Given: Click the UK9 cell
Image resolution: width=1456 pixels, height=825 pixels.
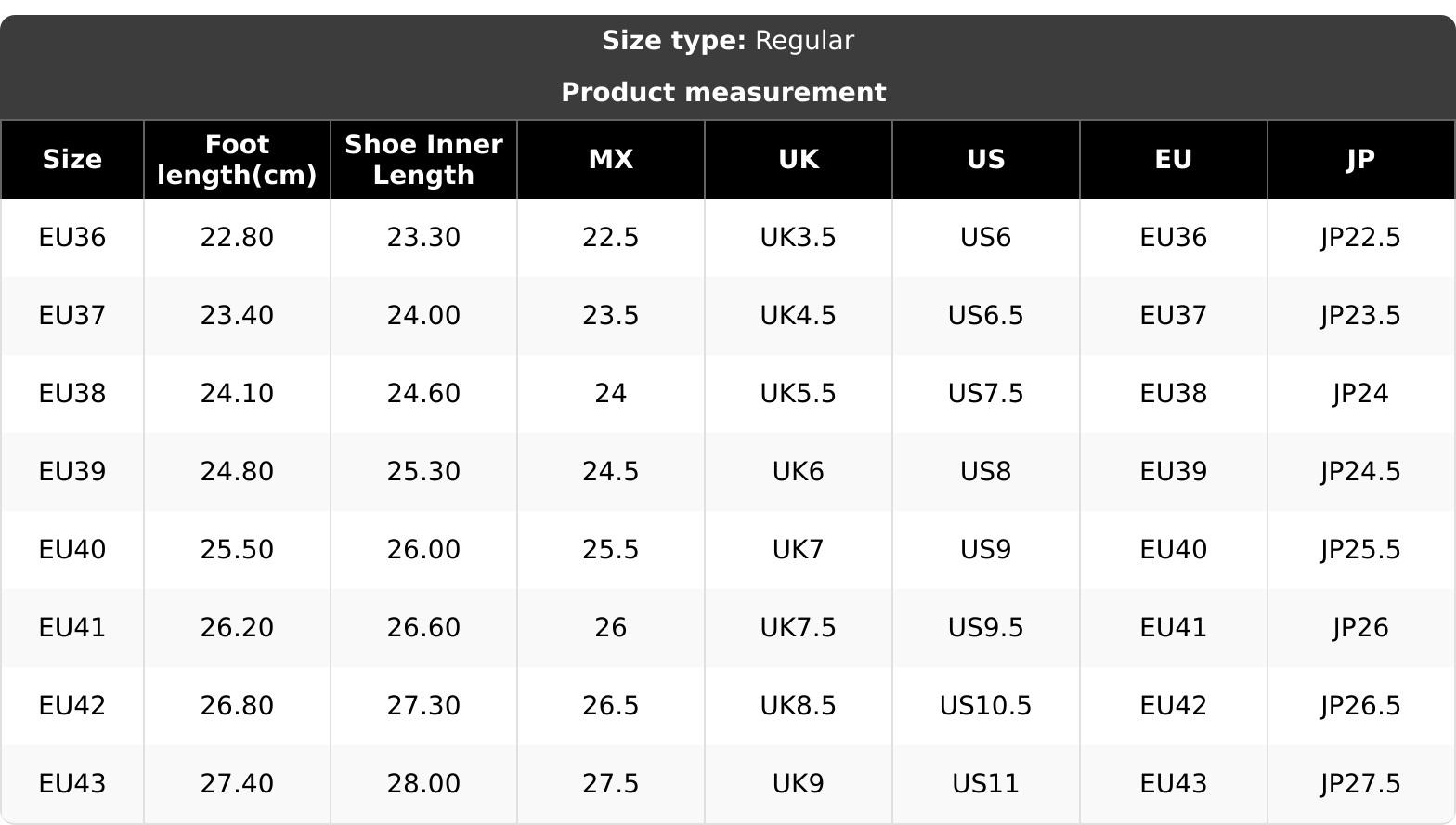Looking at the screenshot, I should click(799, 784).
